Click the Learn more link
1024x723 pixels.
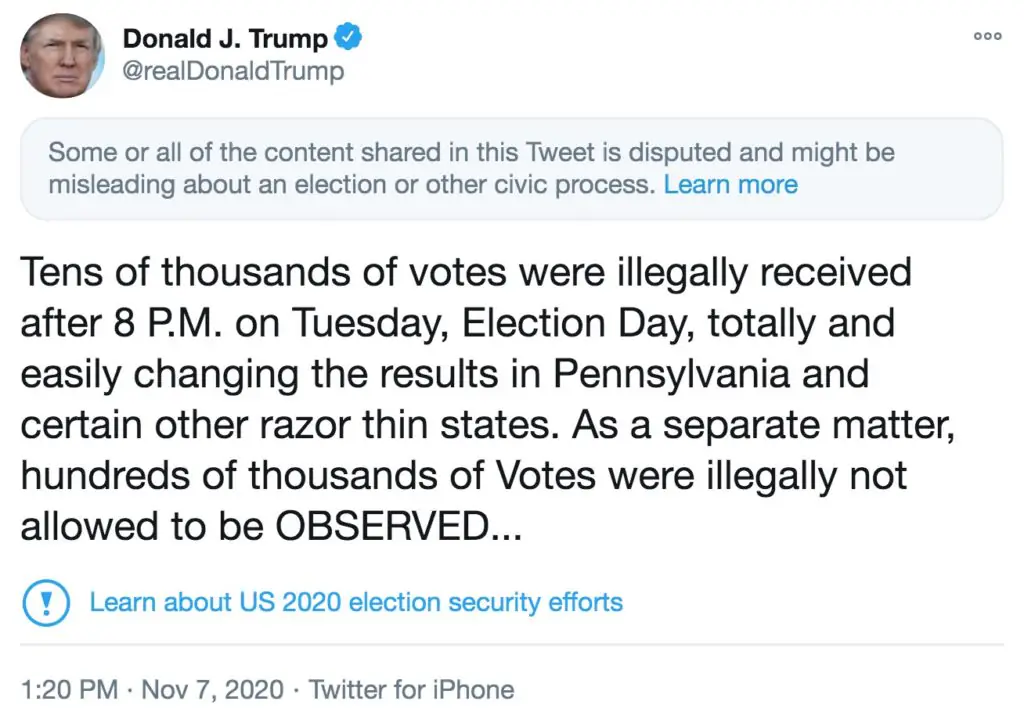730,185
